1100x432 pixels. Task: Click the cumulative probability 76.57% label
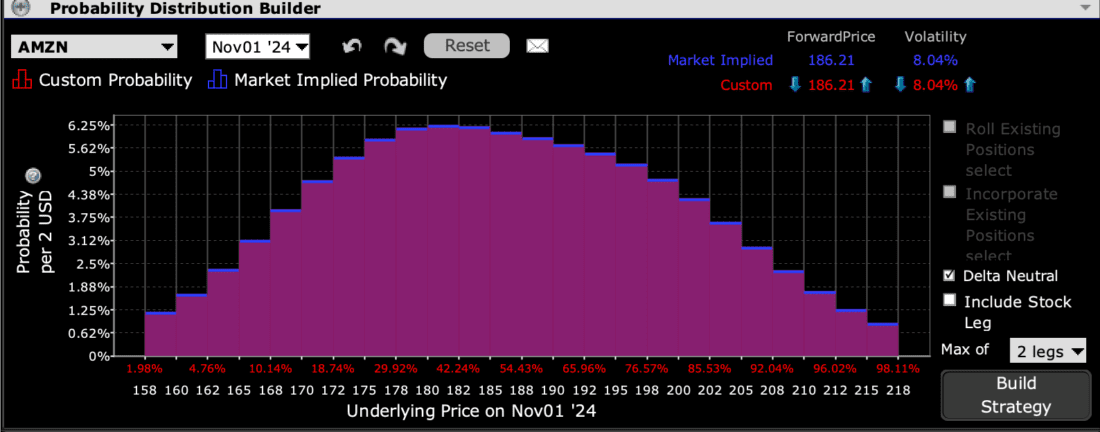(x=647, y=369)
